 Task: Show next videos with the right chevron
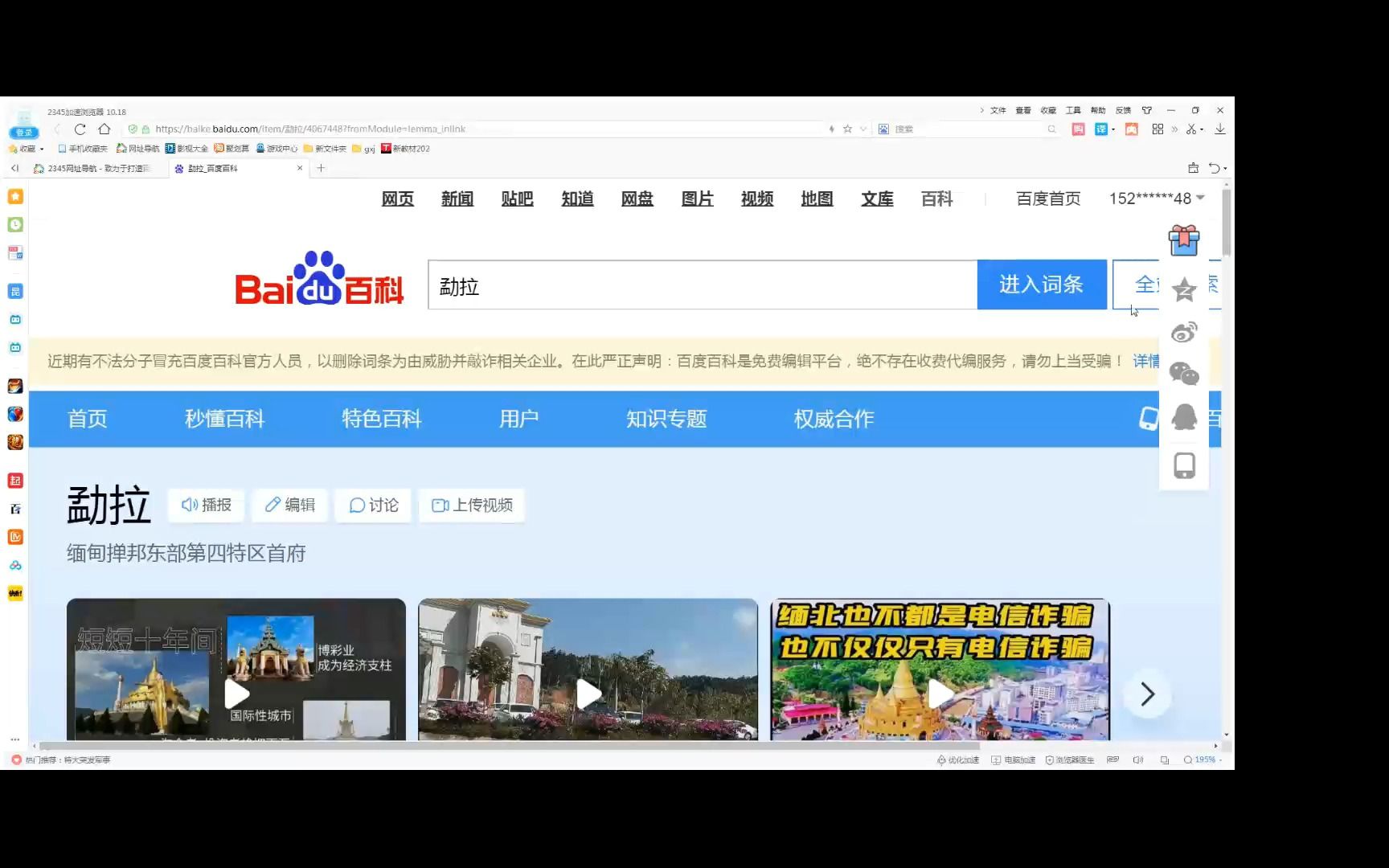[1147, 694]
